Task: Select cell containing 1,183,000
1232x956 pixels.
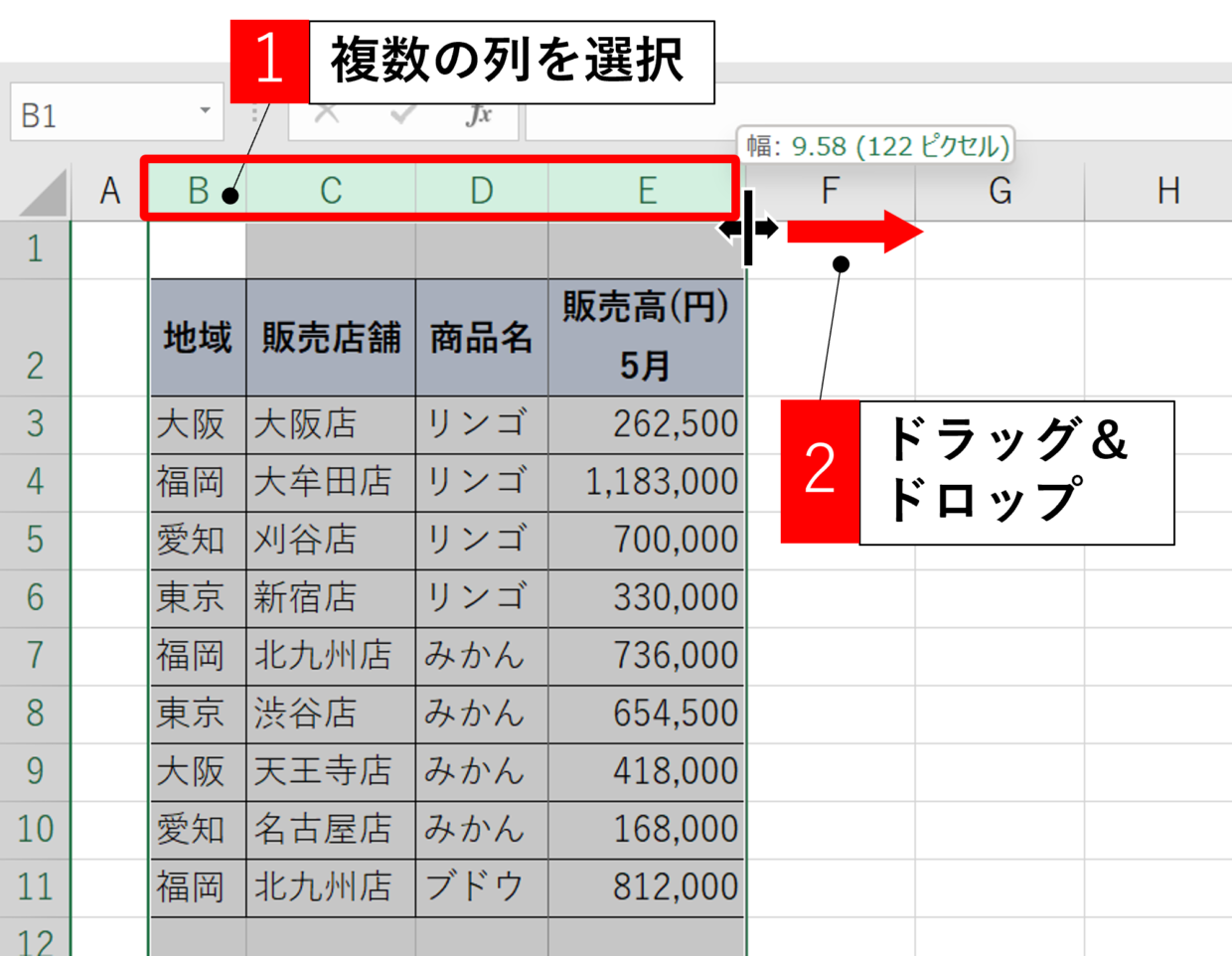Action: [646, 483]
